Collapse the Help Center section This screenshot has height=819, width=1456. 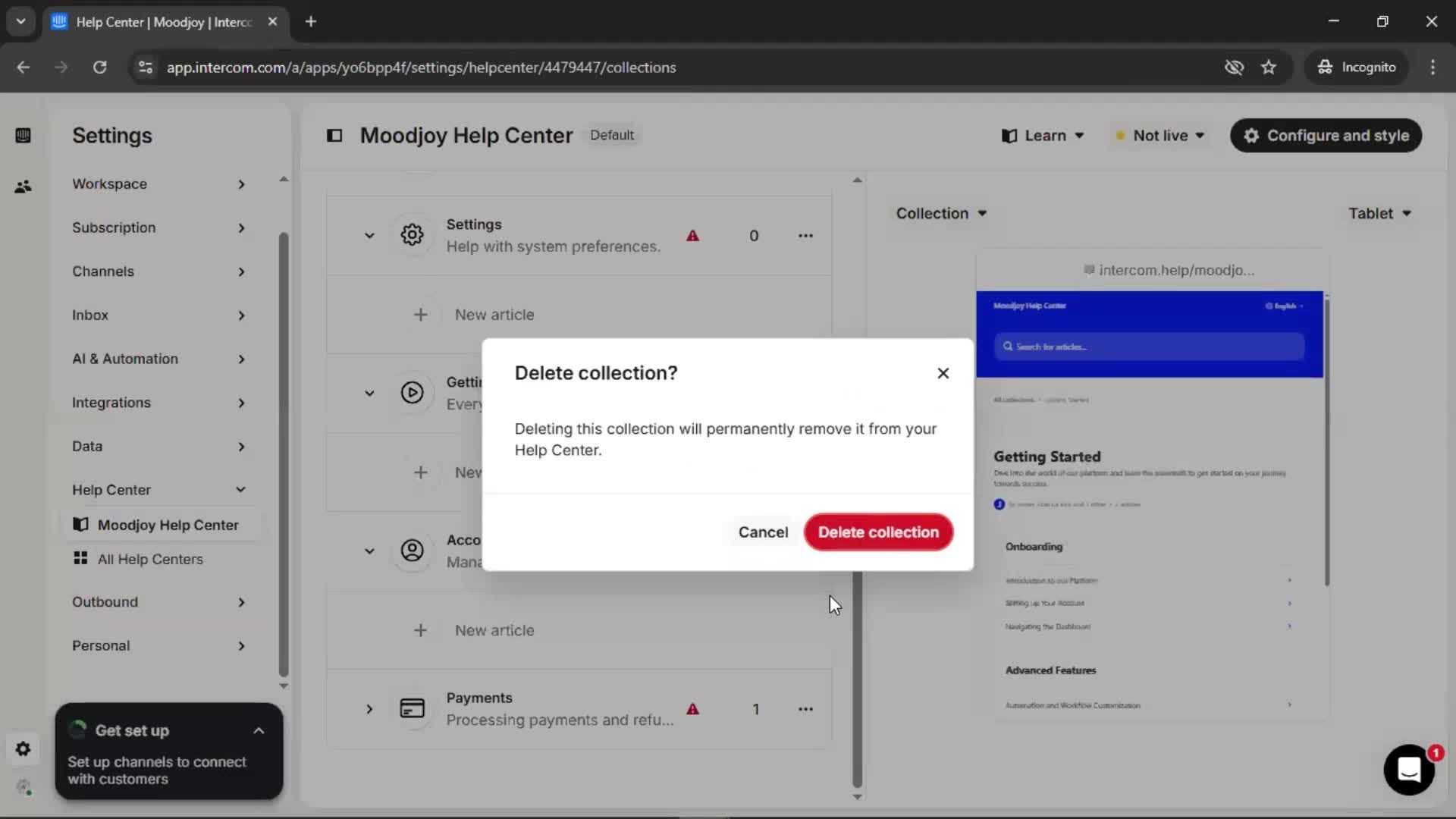158,490
